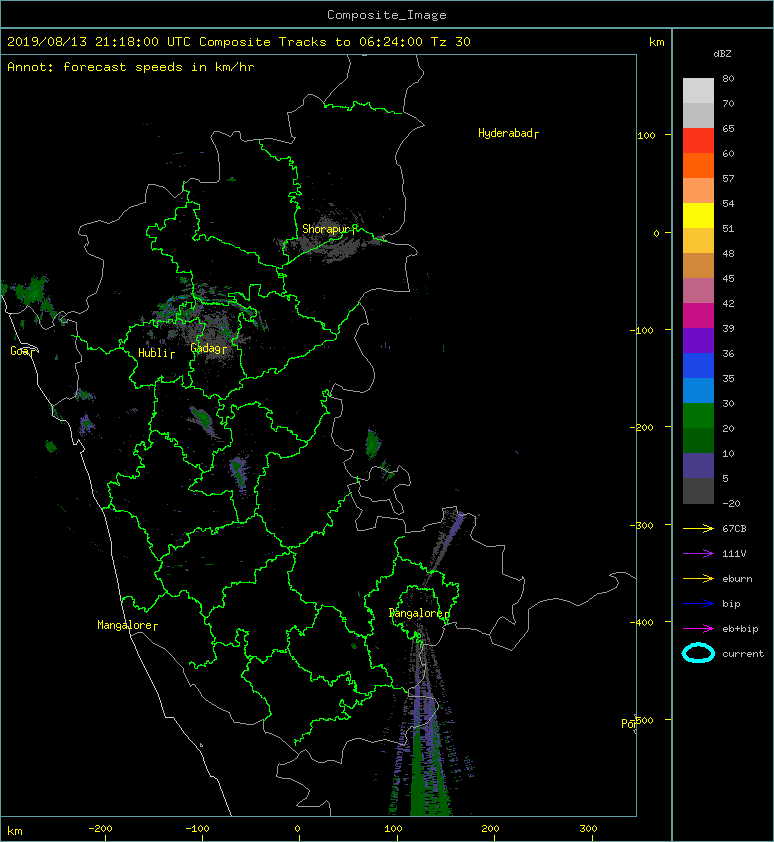Click the 111V purple arrow legend icon
Screen dimensions: 774x842
tap(698, 554)
